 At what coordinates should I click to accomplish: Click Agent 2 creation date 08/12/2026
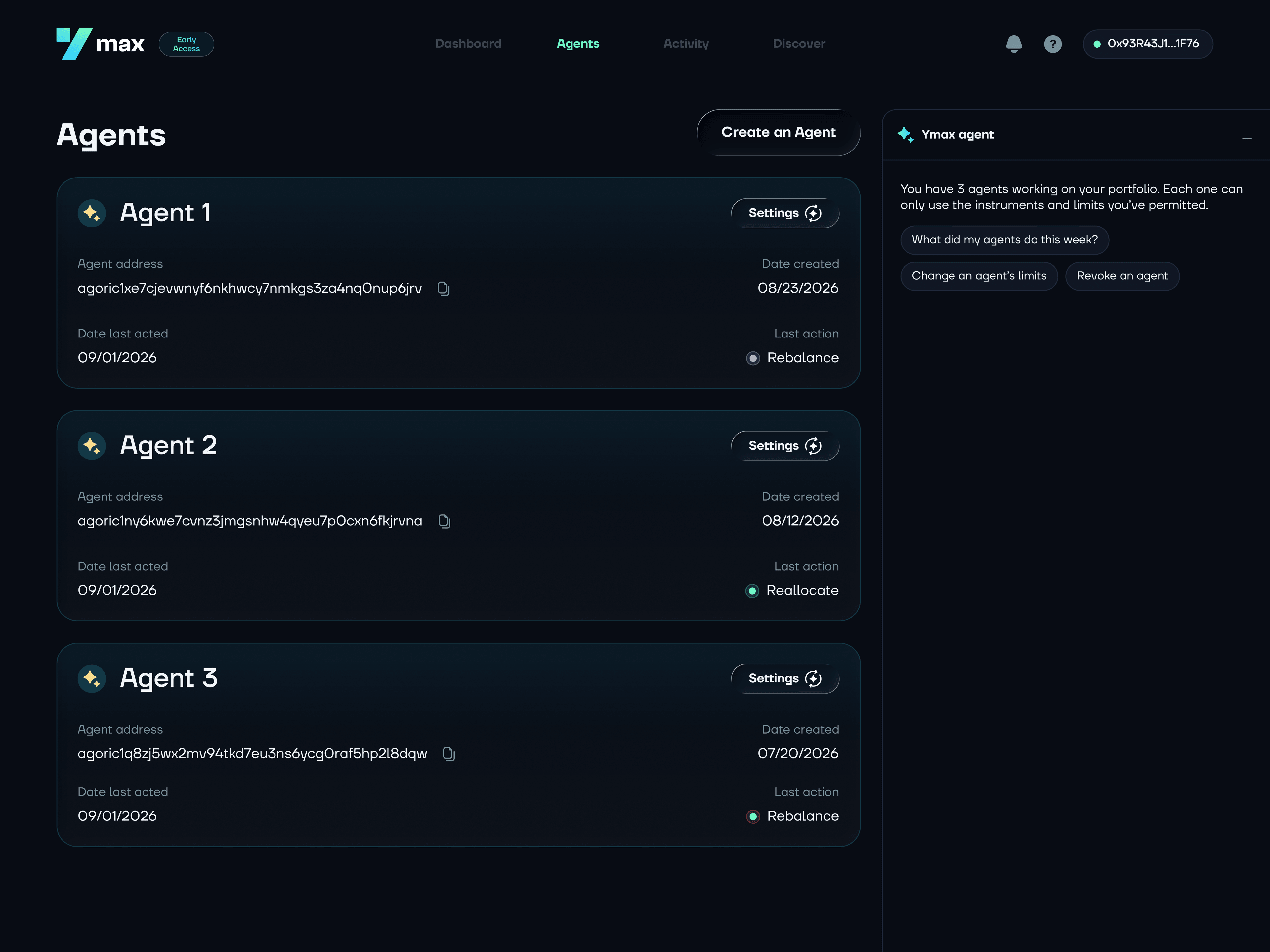(800, 521)
